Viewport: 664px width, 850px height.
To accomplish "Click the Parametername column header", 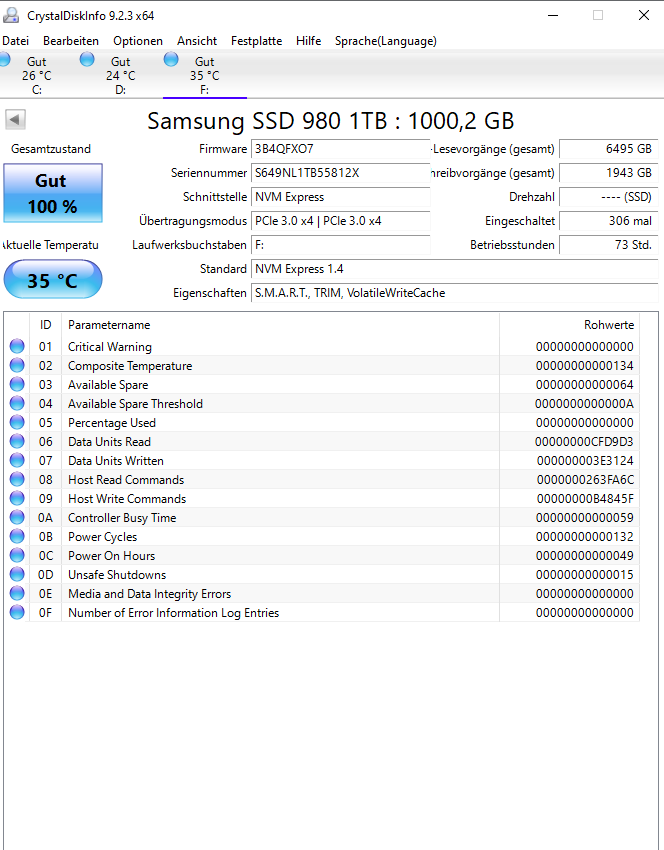I will [280, 325].
